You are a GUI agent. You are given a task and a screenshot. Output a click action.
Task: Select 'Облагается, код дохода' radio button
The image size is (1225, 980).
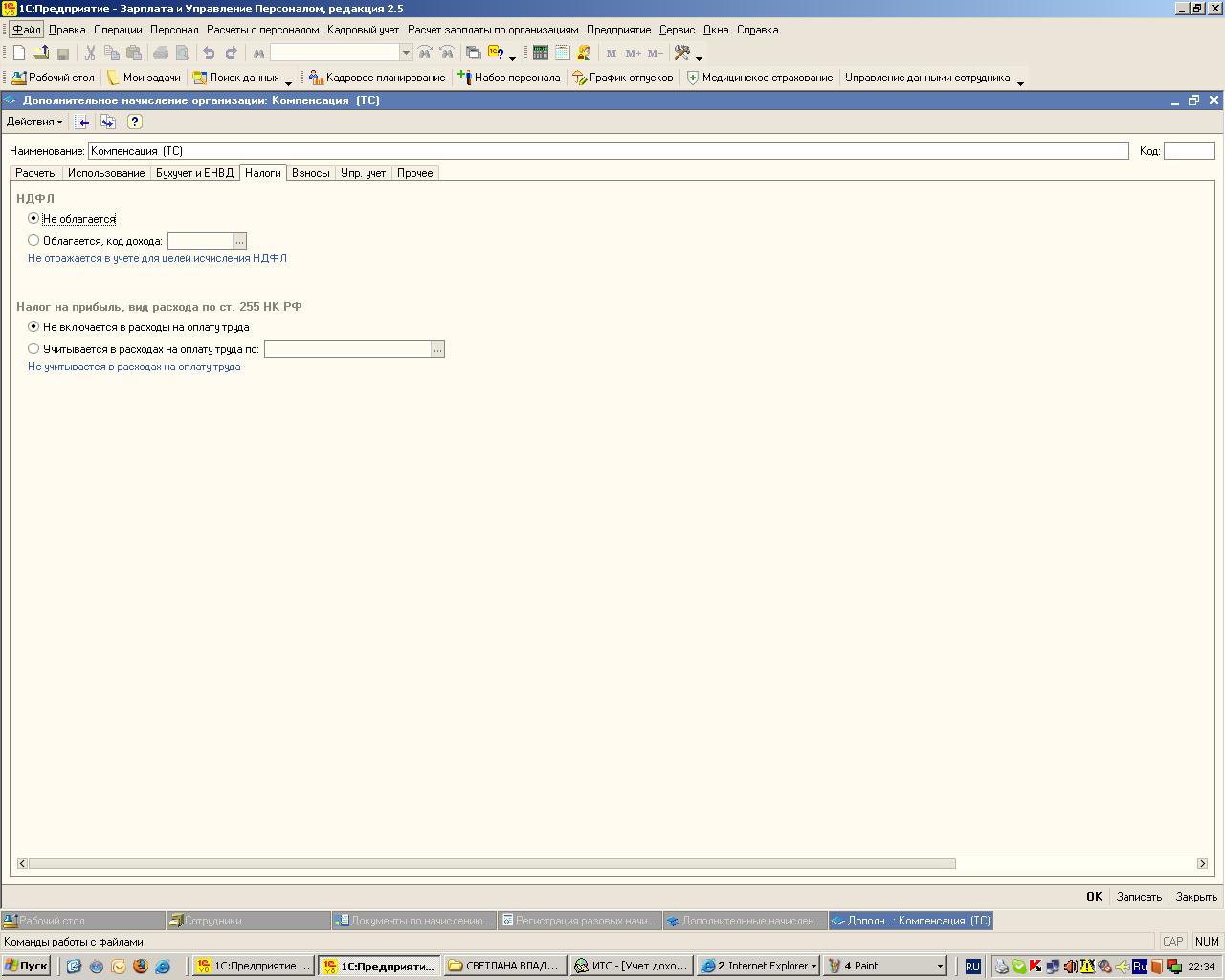click(x=33, y=241)
